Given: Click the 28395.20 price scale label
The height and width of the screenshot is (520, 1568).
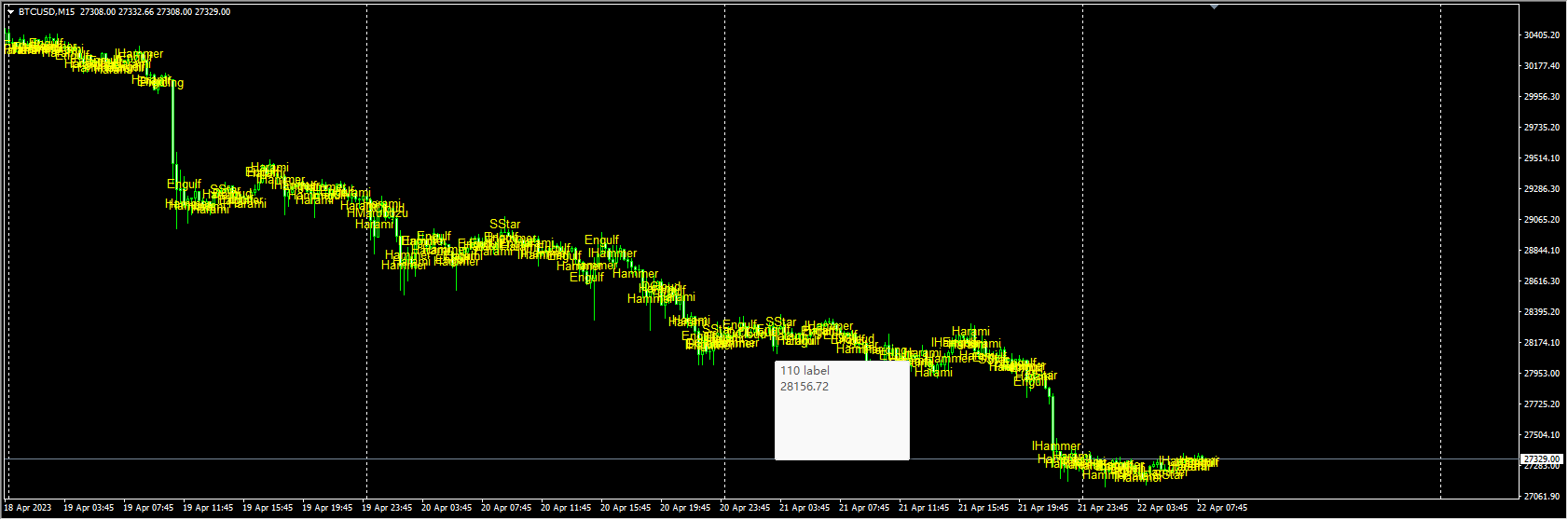Looking at the screenshot, I should [1542, 312].
